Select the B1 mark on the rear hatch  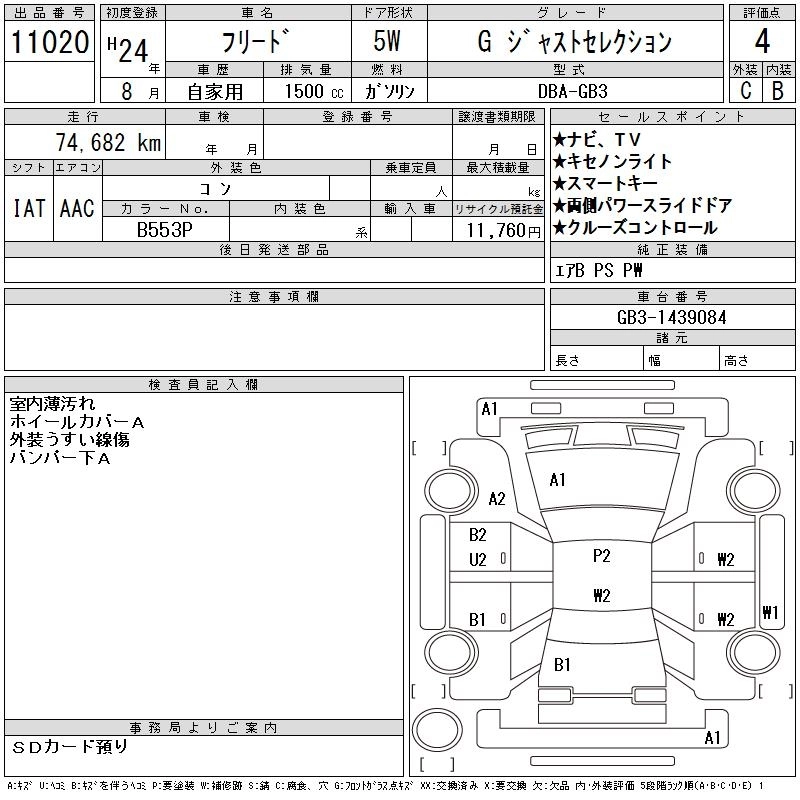562,665
